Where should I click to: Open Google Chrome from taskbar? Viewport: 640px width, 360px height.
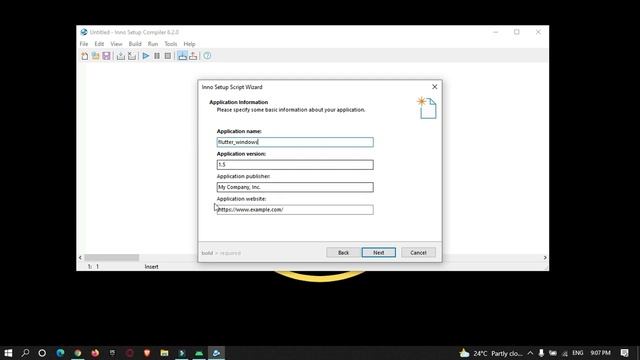[78, 353]
